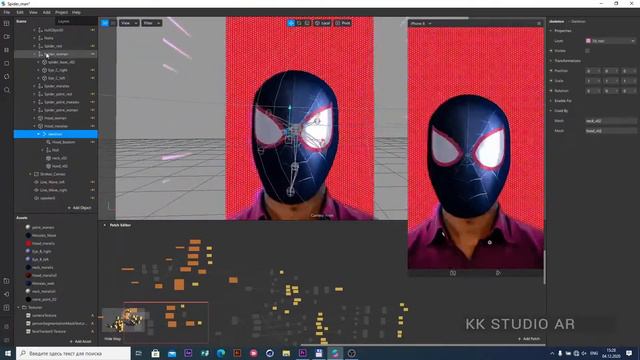Click the pink Layer color swatch
Viewport: 640px width, 360px height.
(588, 41)
